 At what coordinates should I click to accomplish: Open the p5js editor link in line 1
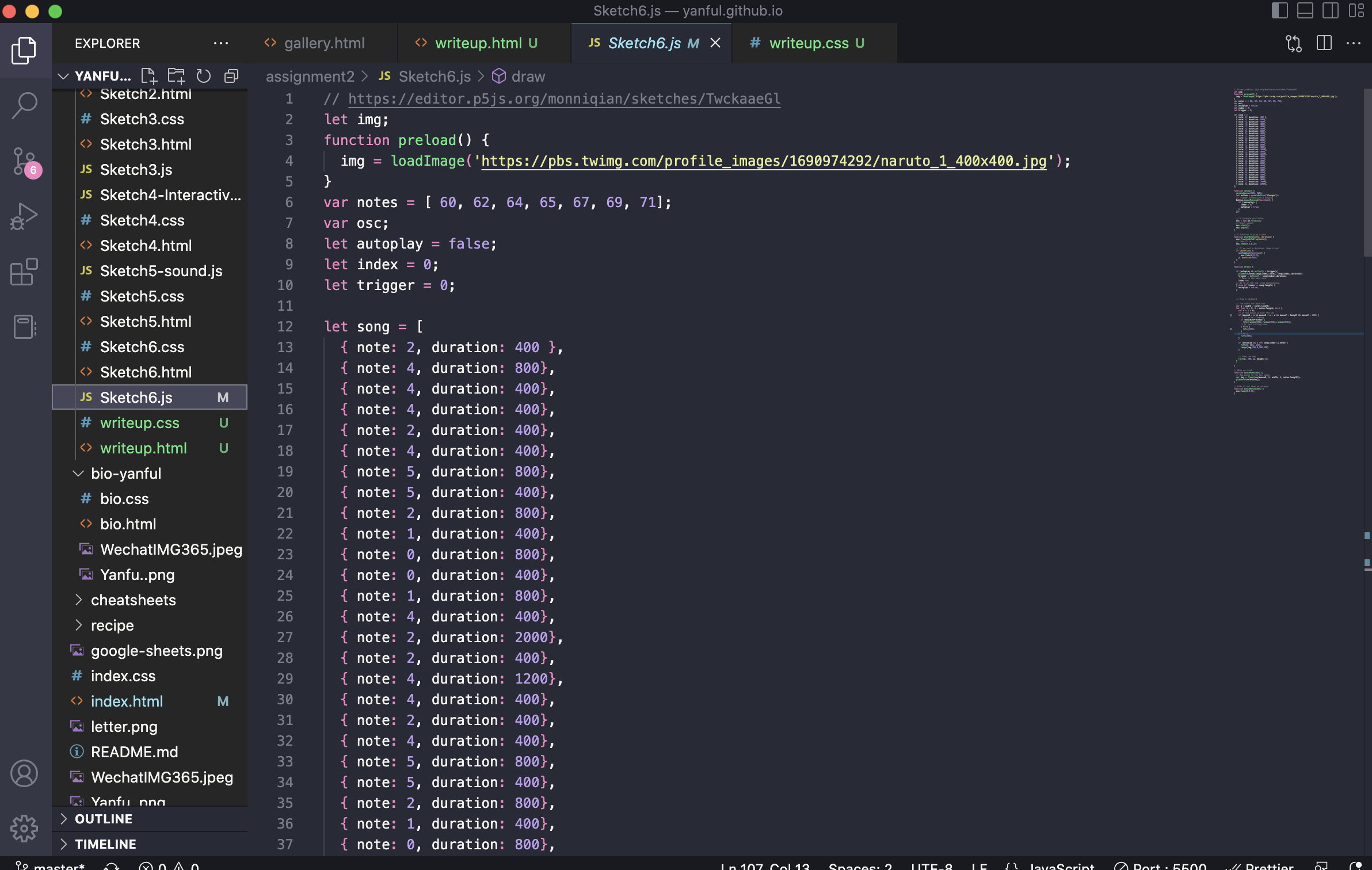click(564, 99)
